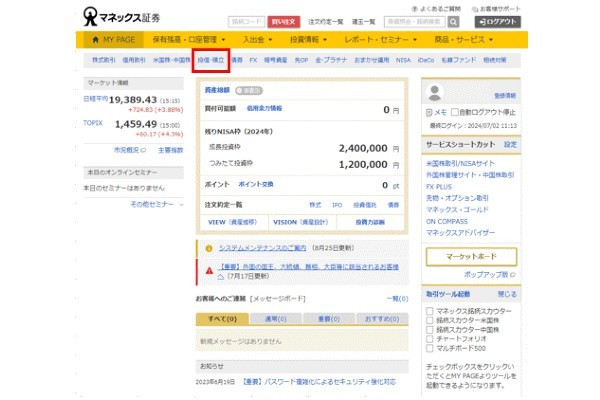
Task: Switch to 重要(0) messages tab
Action: click(x=329, y=318)
